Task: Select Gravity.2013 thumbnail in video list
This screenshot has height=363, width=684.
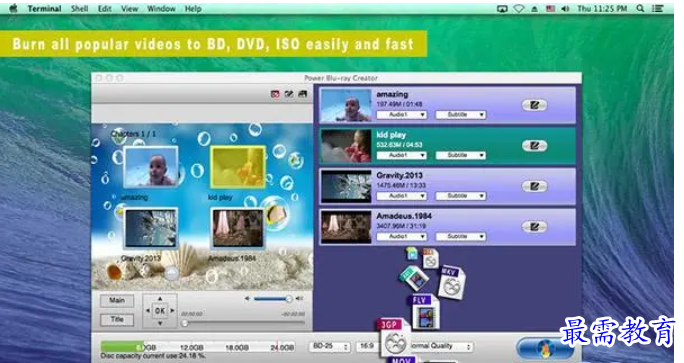Action: (346, 187)
